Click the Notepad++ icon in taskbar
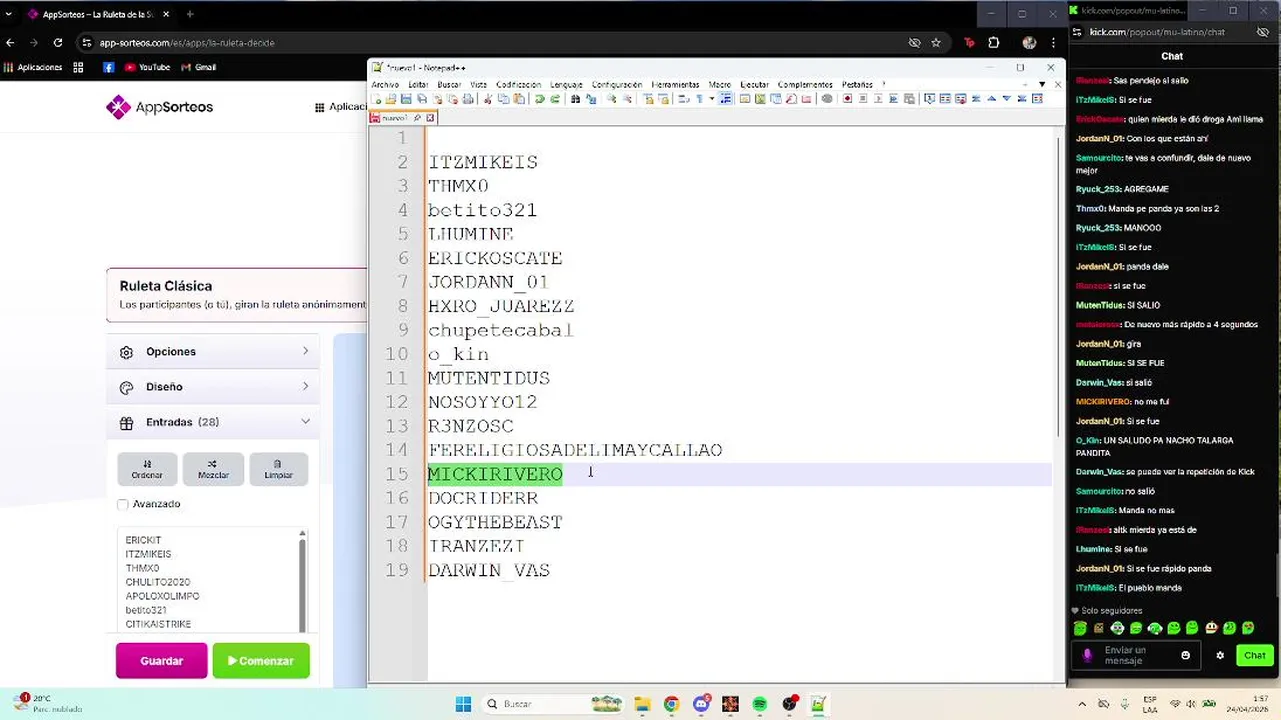The image size is (1281, 720). click(818, 704)
